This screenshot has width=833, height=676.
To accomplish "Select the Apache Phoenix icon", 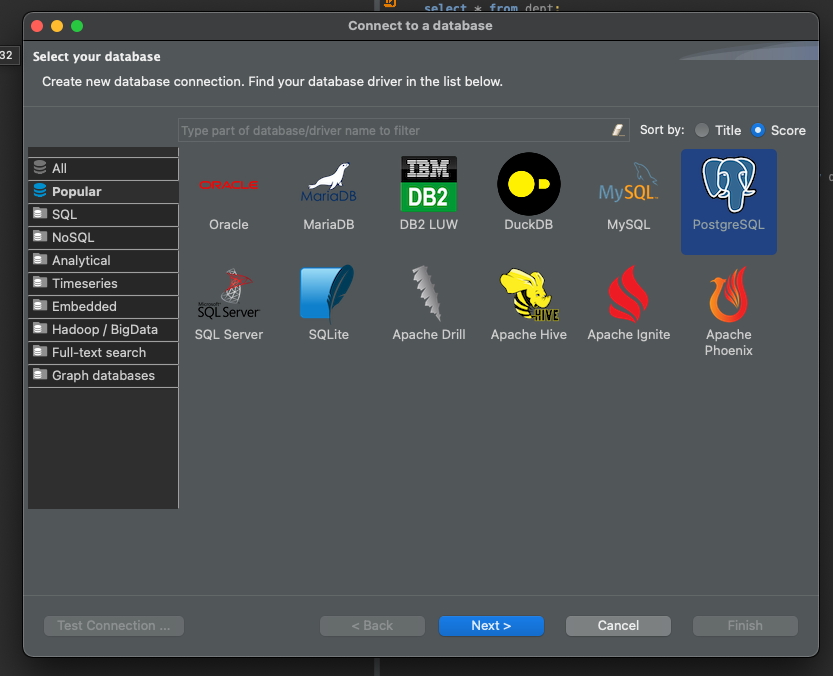I will pos(728,294).
